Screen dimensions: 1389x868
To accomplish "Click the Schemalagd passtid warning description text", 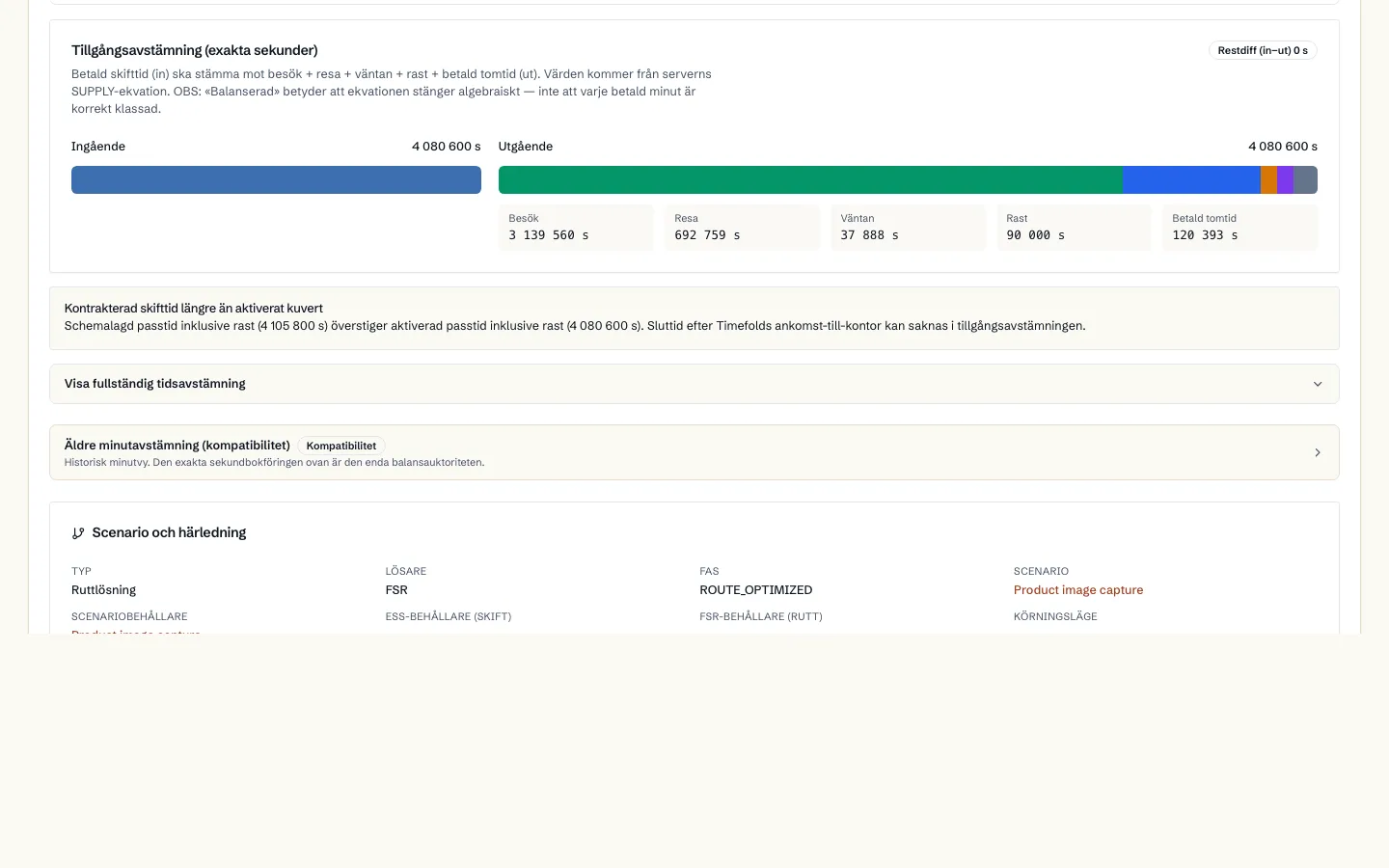I will [x=575, y=326].
